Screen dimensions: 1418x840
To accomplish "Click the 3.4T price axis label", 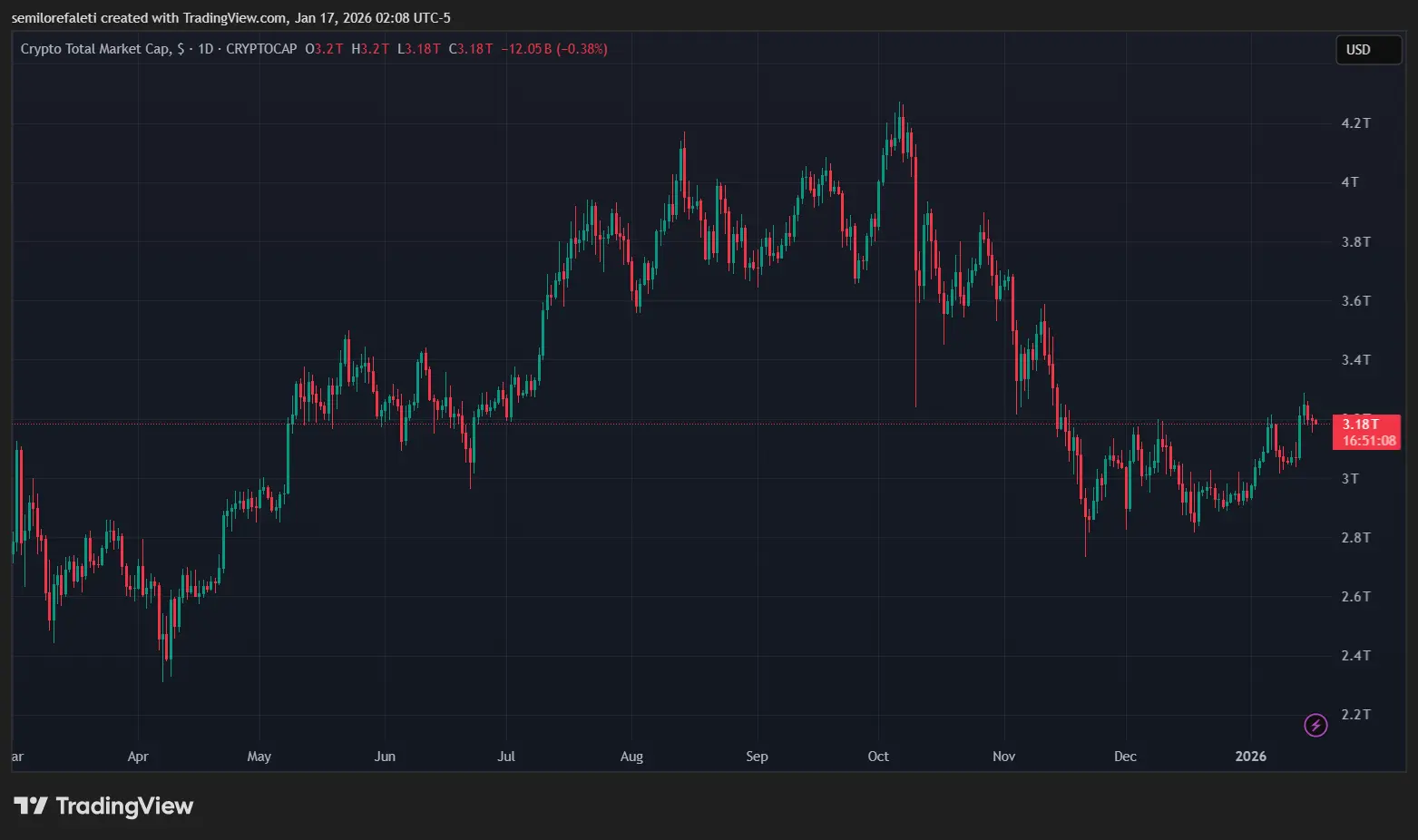I will coord(1355,360).
